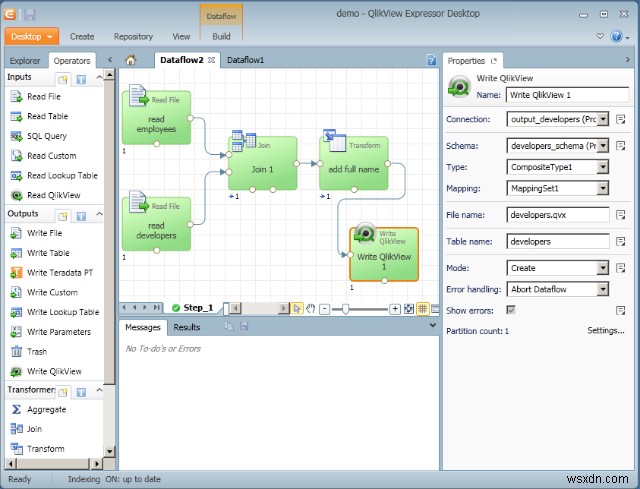Screen dimensions: 640x489
Task: Open the Mapping dropdown
Action: pyautogui.click(x=602, y=188)
